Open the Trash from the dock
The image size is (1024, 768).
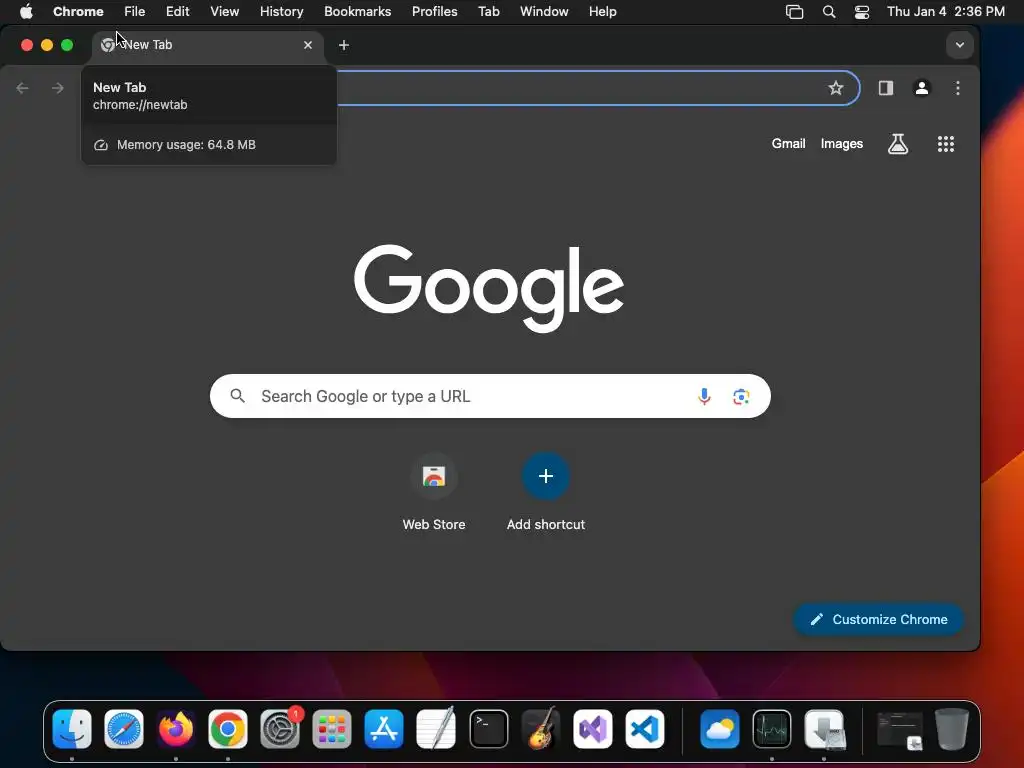click(952, 729)
